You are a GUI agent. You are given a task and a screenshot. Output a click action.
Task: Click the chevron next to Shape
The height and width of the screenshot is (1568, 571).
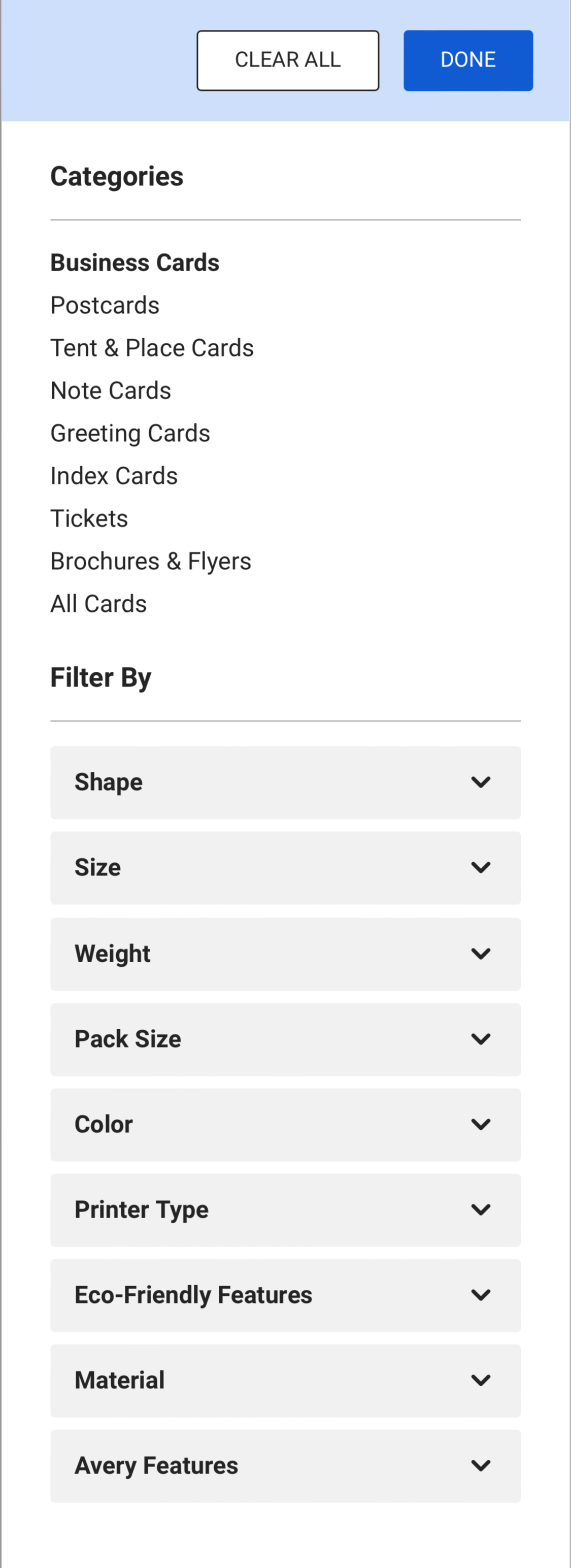[482, 782]
